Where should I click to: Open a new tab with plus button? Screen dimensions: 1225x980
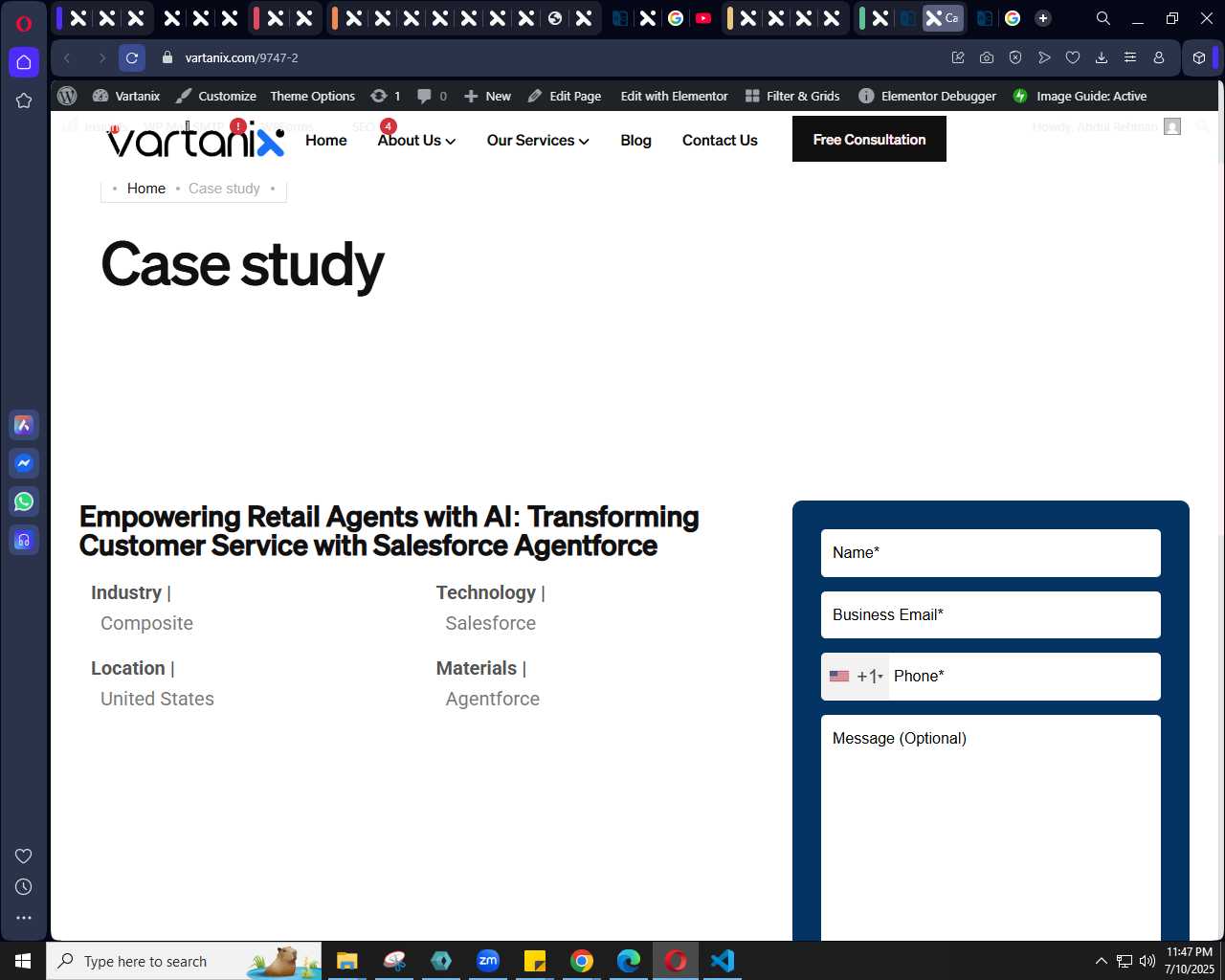1043,18
